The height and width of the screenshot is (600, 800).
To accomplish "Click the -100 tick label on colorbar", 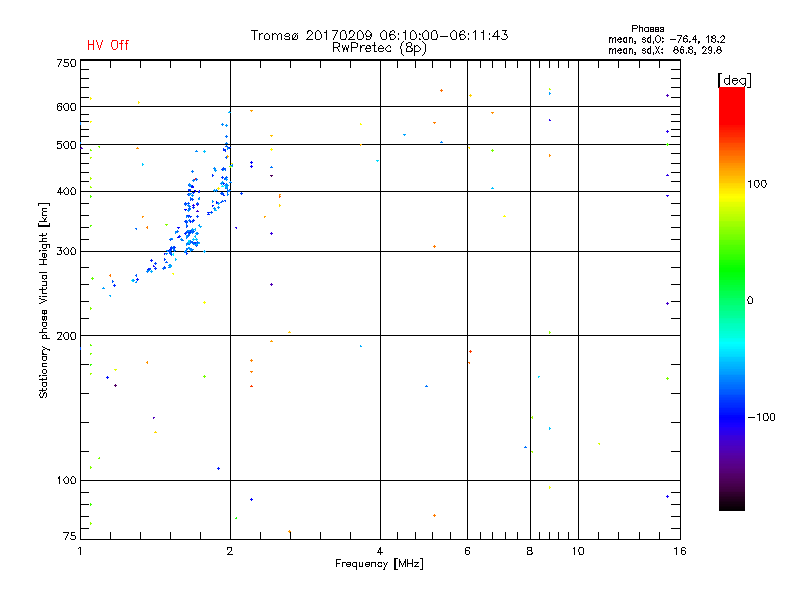I will (x=764, y=417).
